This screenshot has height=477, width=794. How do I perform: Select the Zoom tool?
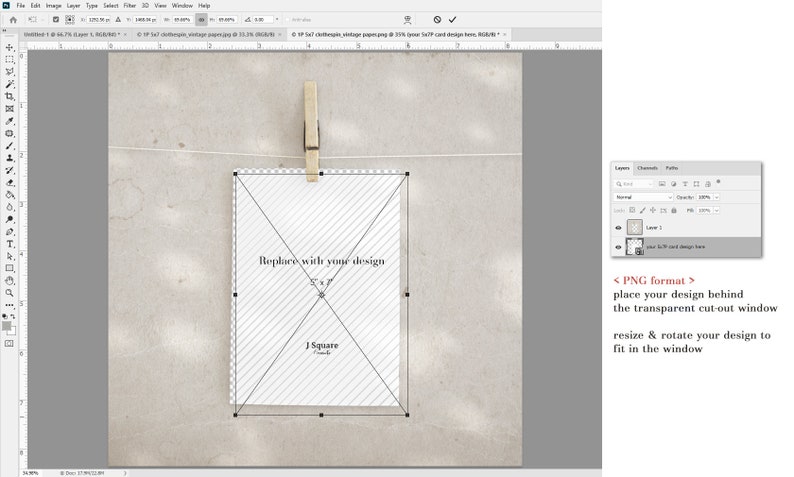(10, 293)
